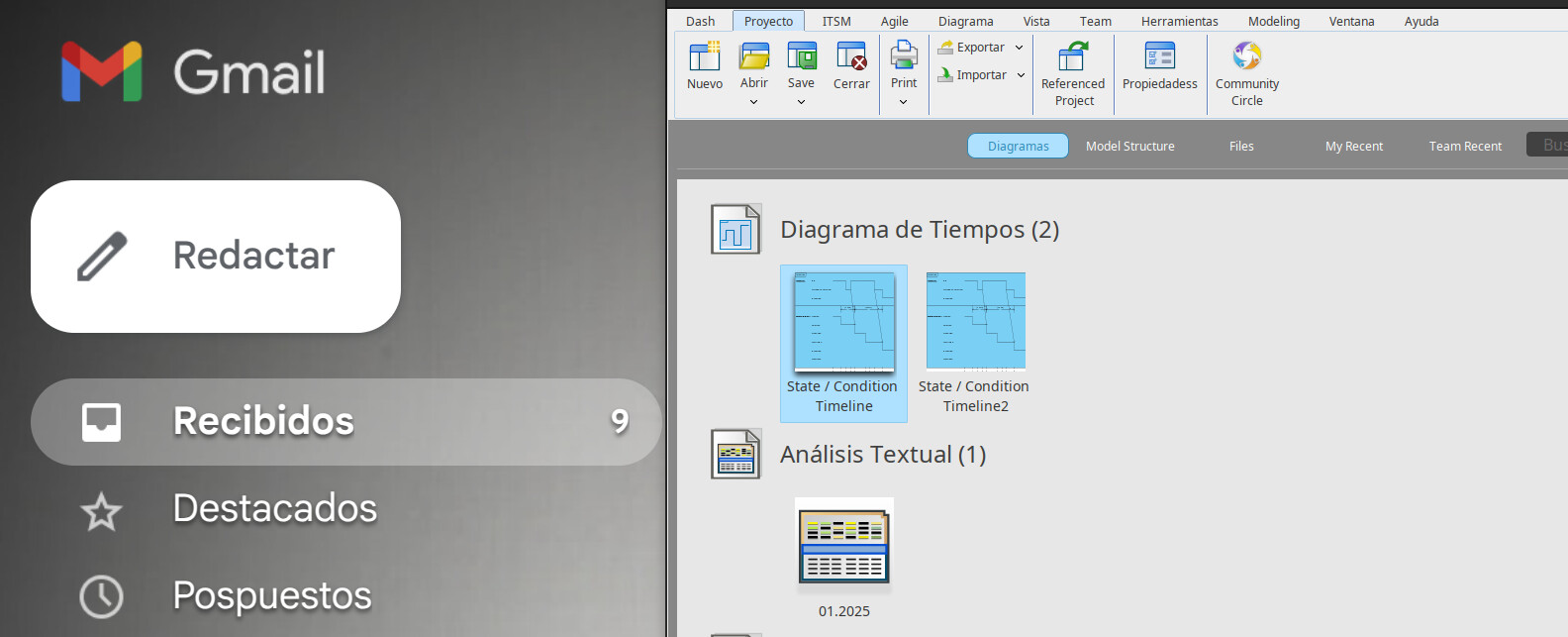Open the Propiedadess icon
Viewport: 1568px width, 637px height.
(1160, 55)
